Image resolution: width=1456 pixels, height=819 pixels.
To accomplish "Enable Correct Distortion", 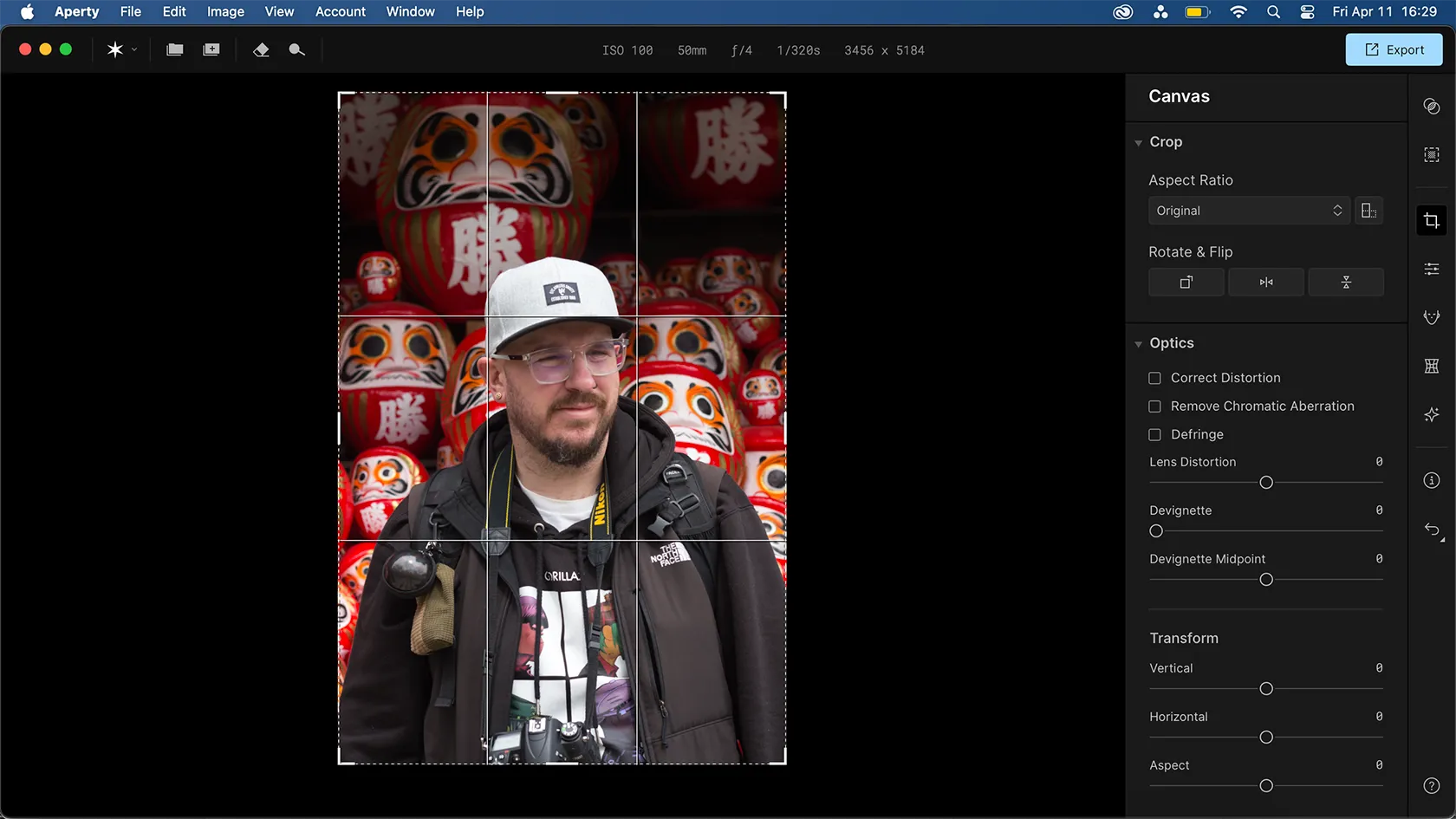I will click(x=1154, y=378).
